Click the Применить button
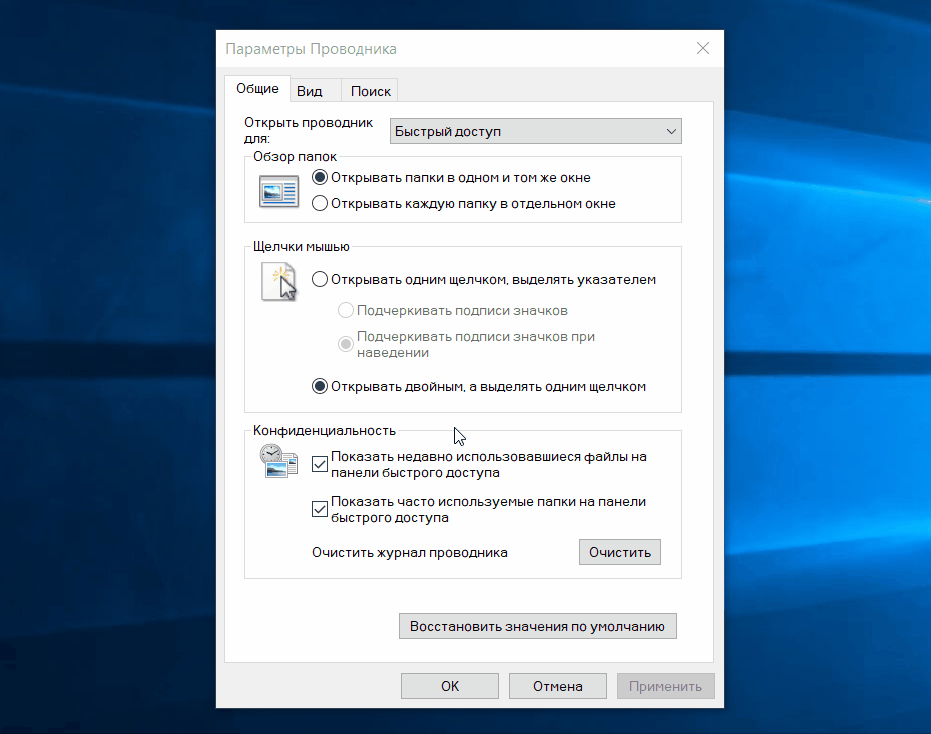Image resolution: width=931 pixels, height=734 pixels. click(666, 686)
